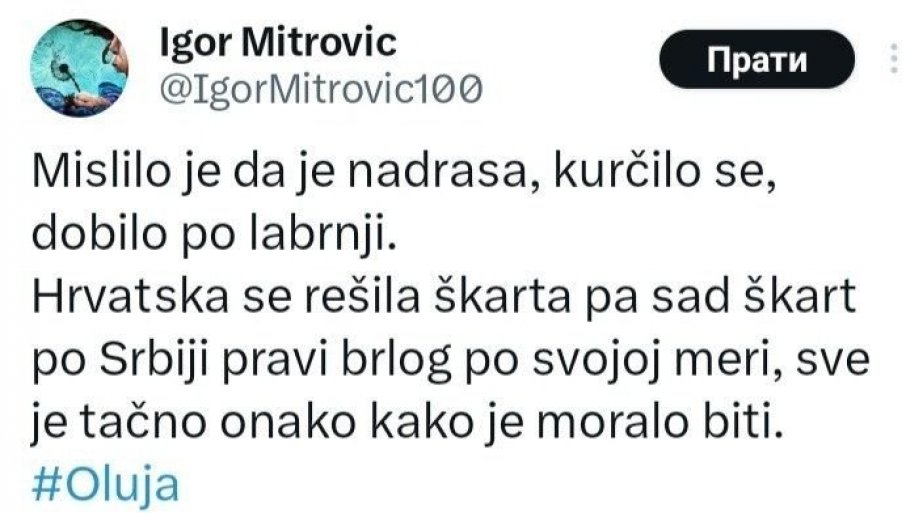Viewport: 906px width, 513px height.
Task: Click the display name Igor Mitrovic
Action: (278, 42)
